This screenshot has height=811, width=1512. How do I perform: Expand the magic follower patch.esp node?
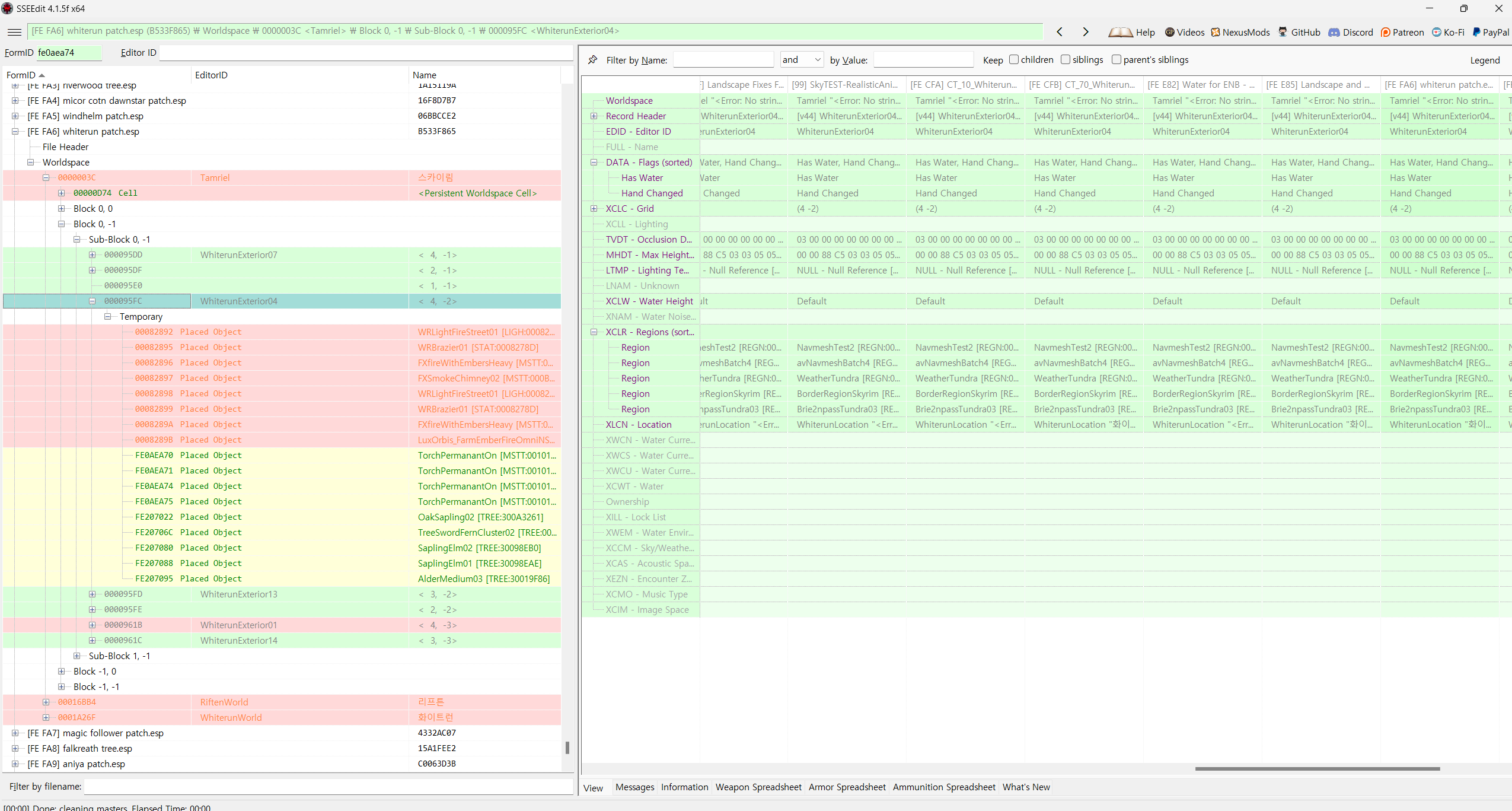(15, 733)
